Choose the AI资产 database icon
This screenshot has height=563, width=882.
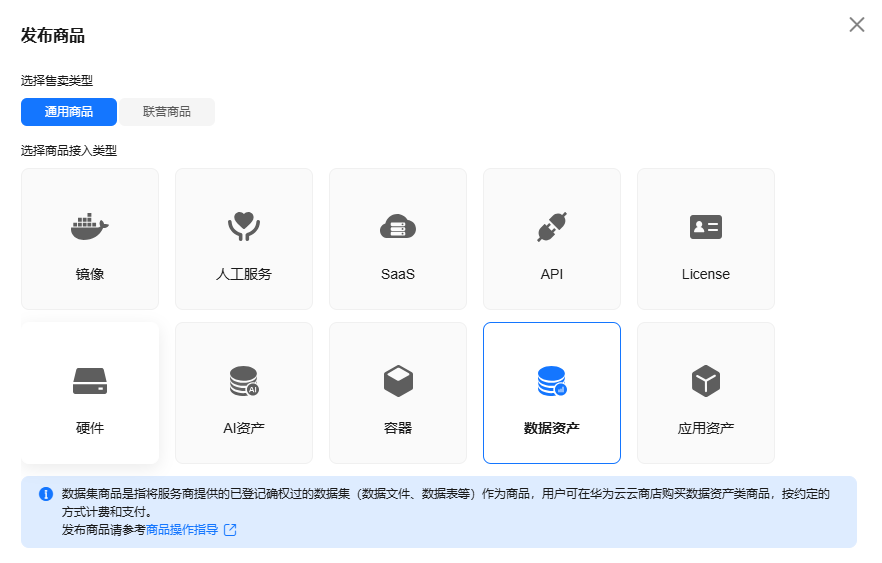pos(243,381)
